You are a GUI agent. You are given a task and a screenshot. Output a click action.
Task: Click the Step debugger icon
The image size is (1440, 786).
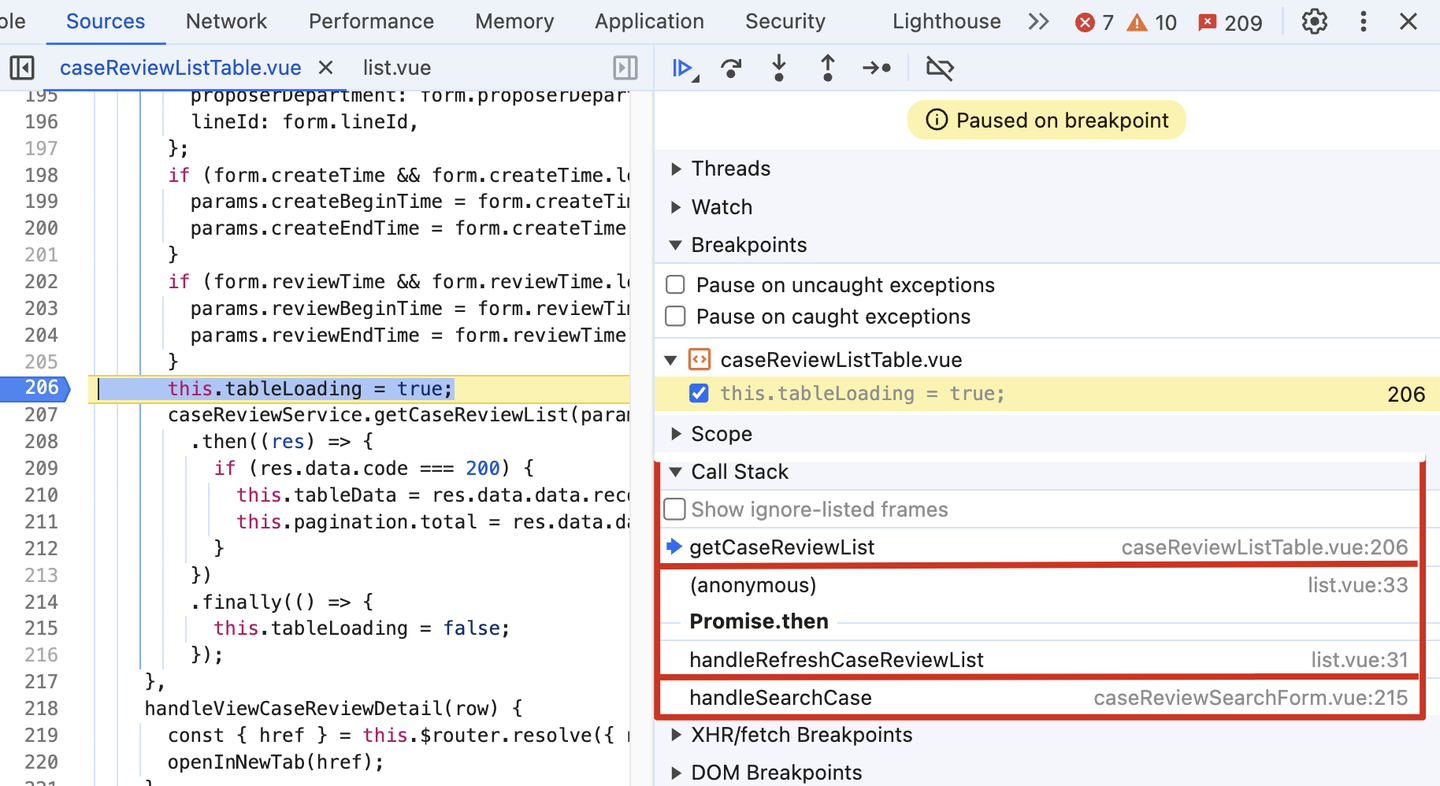pos(876,68)
